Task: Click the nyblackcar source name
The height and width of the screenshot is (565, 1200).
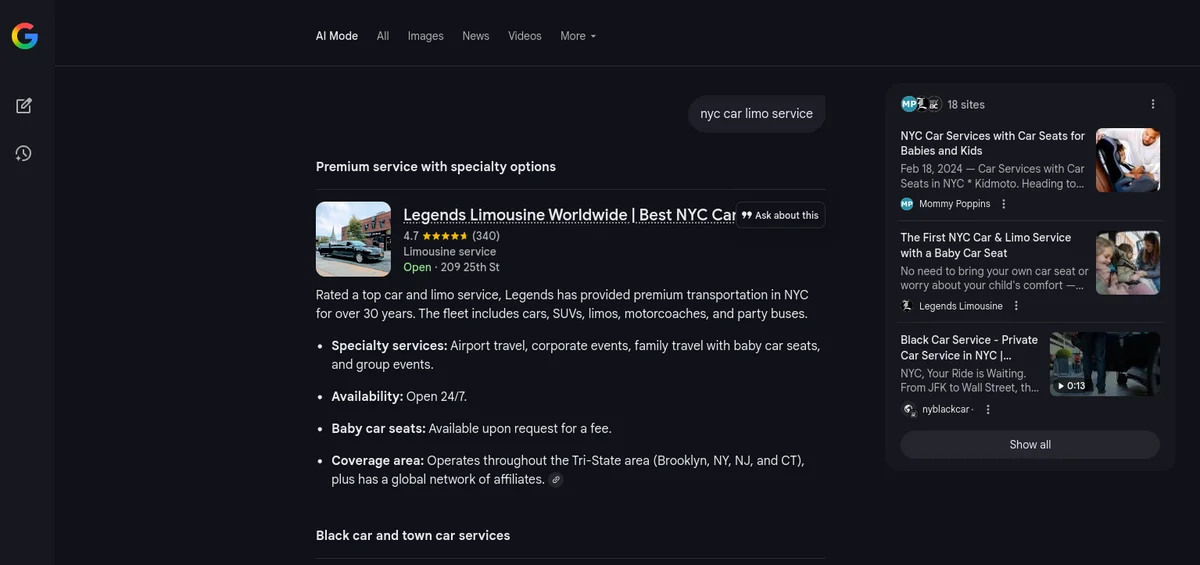Action: pyautogui.click(x=946, y=409)
